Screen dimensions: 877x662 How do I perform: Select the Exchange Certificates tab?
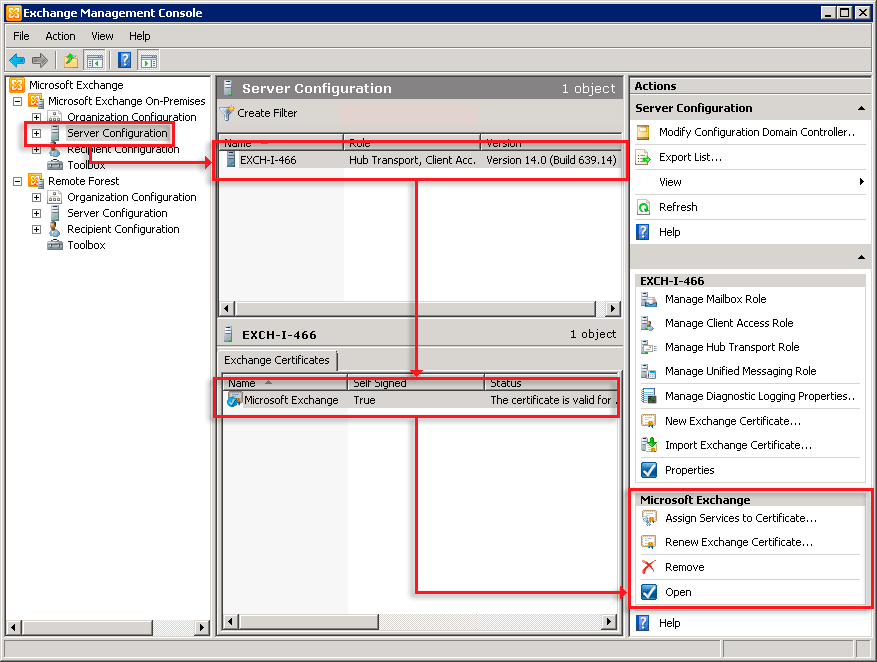pos(278,360)
